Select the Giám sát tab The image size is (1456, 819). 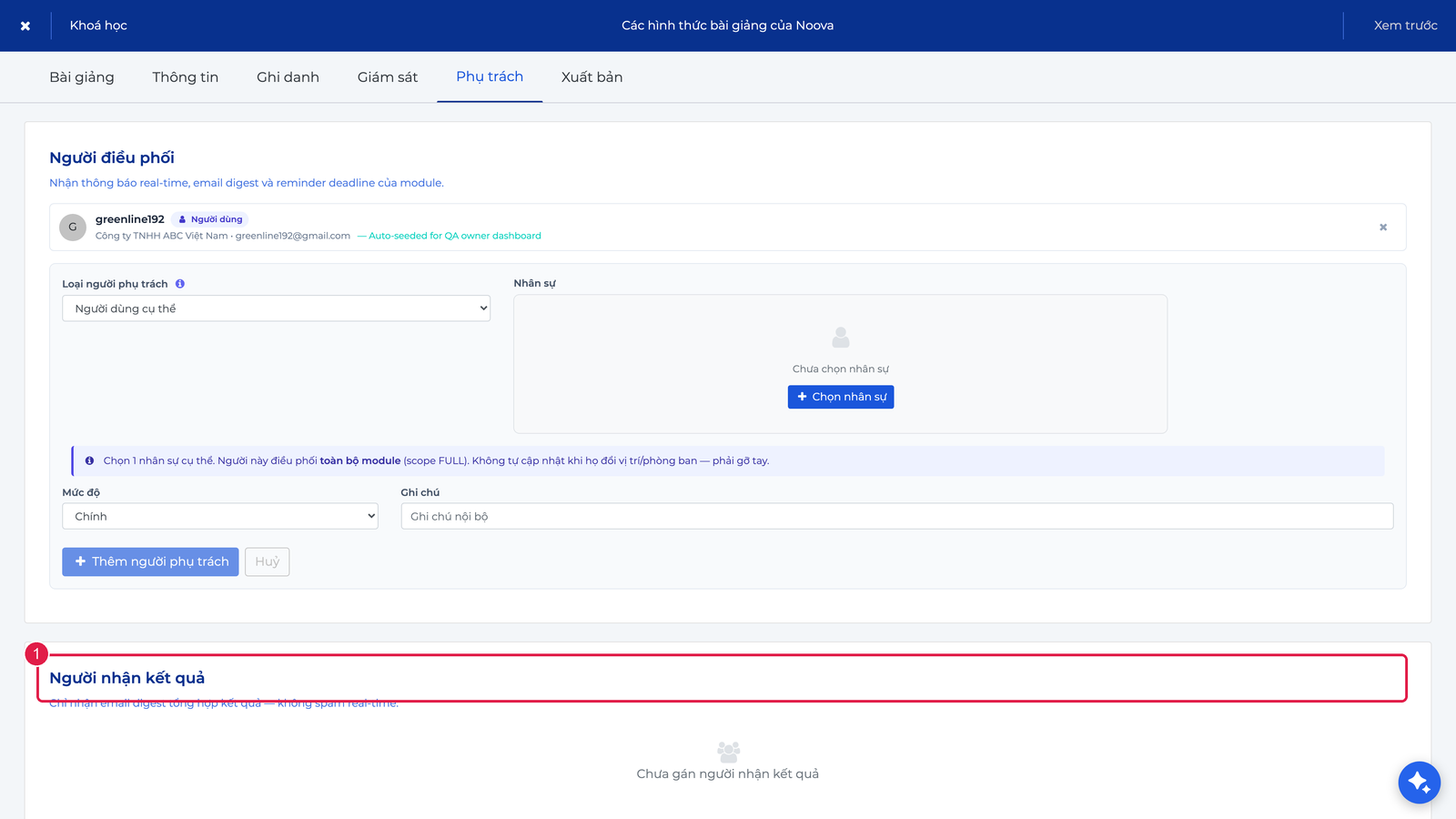(388, 77)
